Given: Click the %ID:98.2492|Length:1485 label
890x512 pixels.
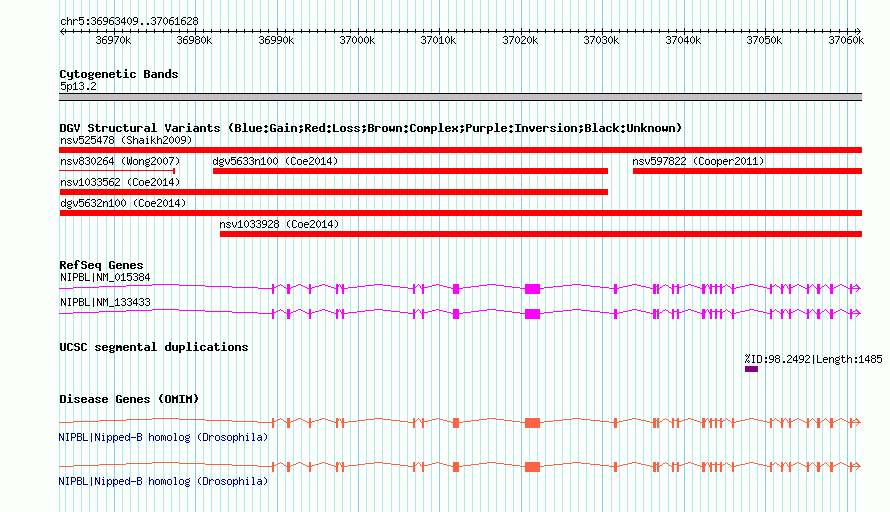Looking at the screenshot, I should pos(813,359).
